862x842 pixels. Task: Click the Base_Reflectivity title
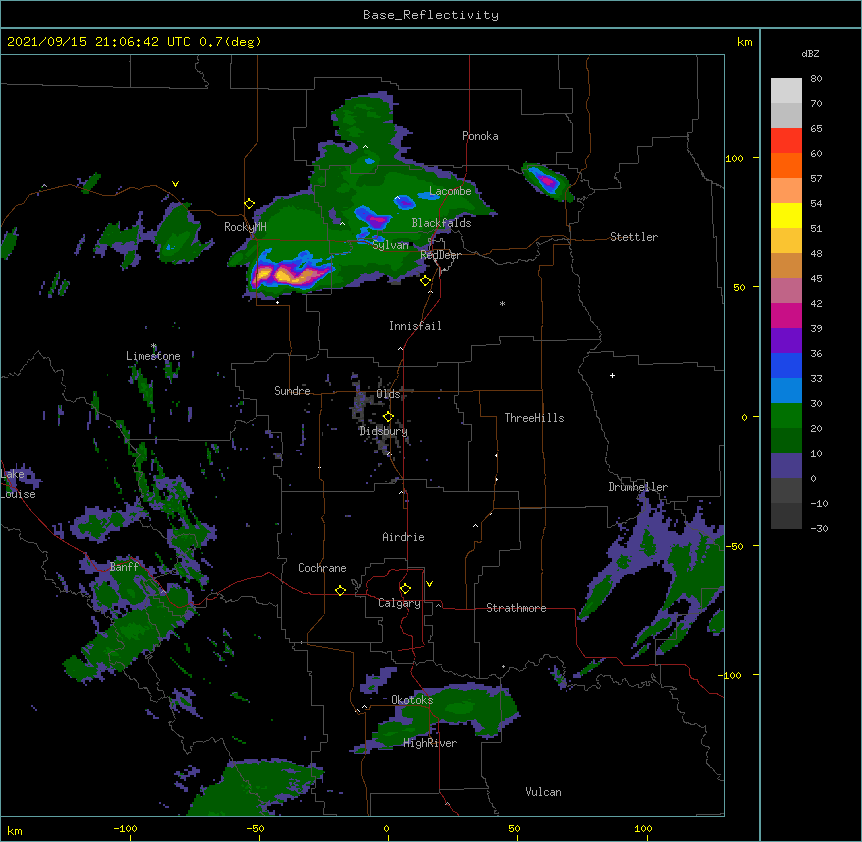point(431,15)
